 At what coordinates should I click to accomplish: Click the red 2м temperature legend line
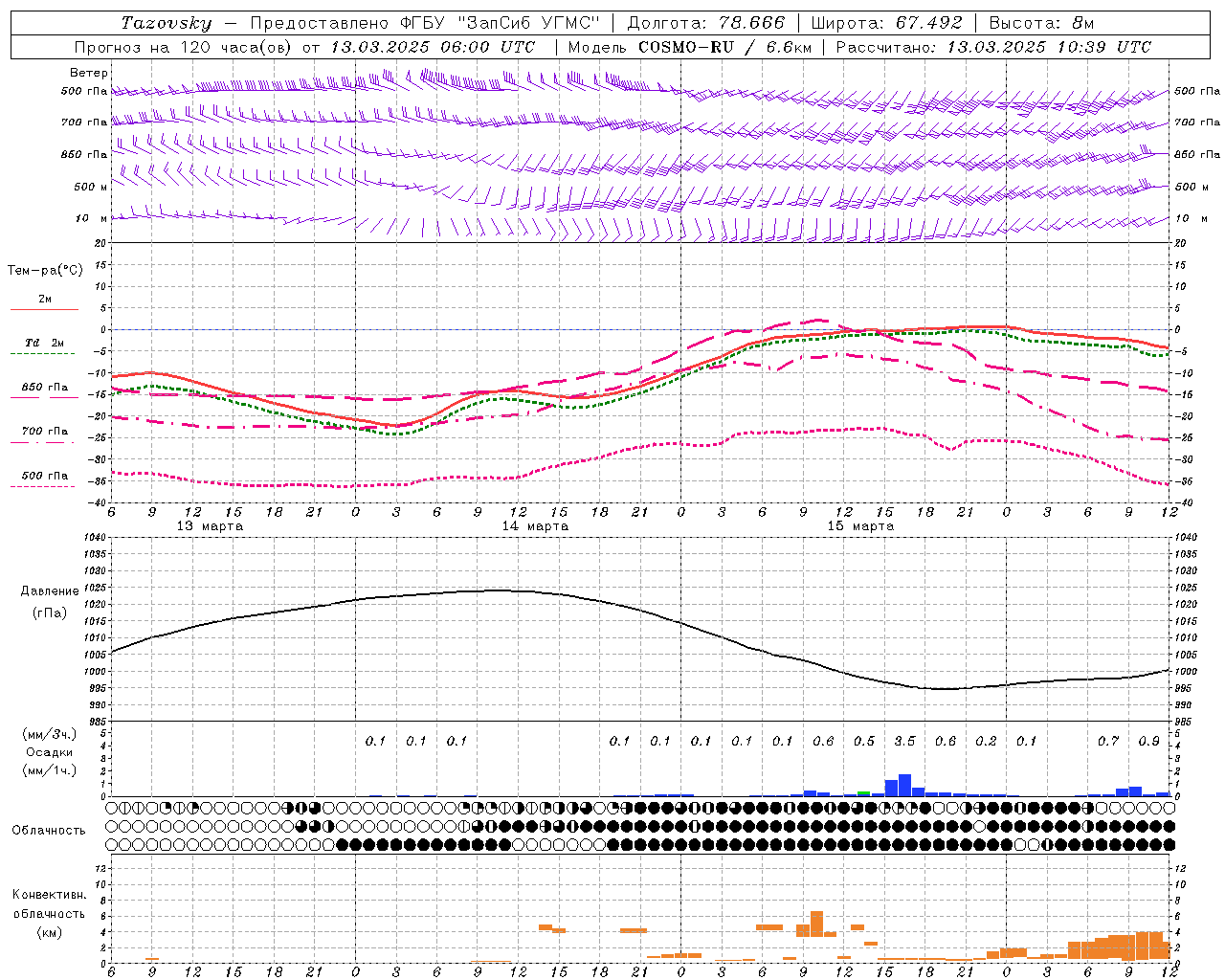(44, 309)
